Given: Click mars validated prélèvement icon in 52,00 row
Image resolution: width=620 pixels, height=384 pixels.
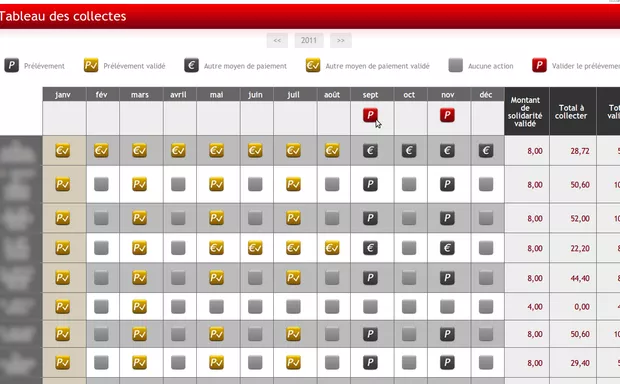Looking at the screenshot, I should tap(140, 218).
